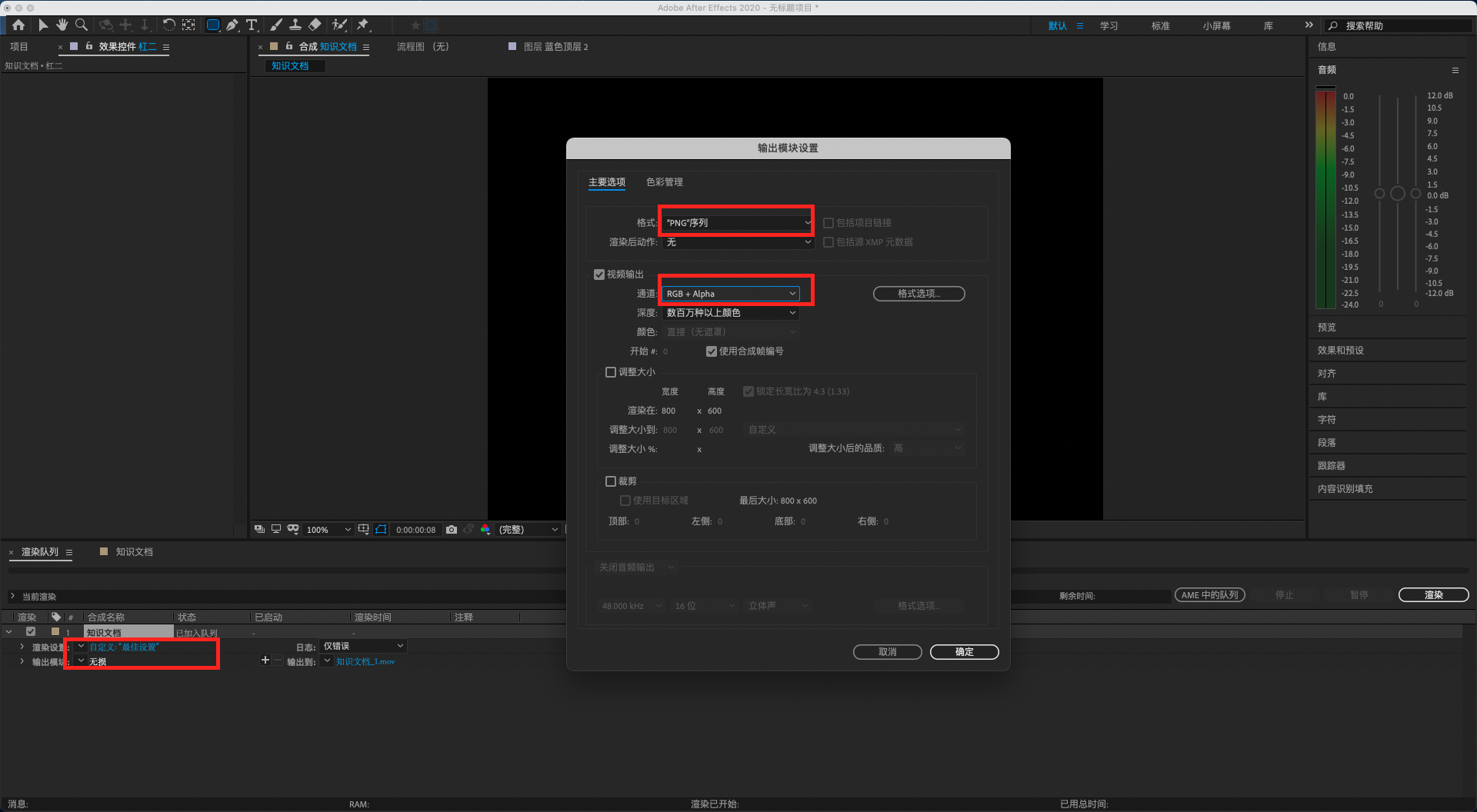The width and height of the screenshot is (1477, 812).
Task: Toggle lock on 合成 知识文档 viewer
Action: click(x=289, y=46)
